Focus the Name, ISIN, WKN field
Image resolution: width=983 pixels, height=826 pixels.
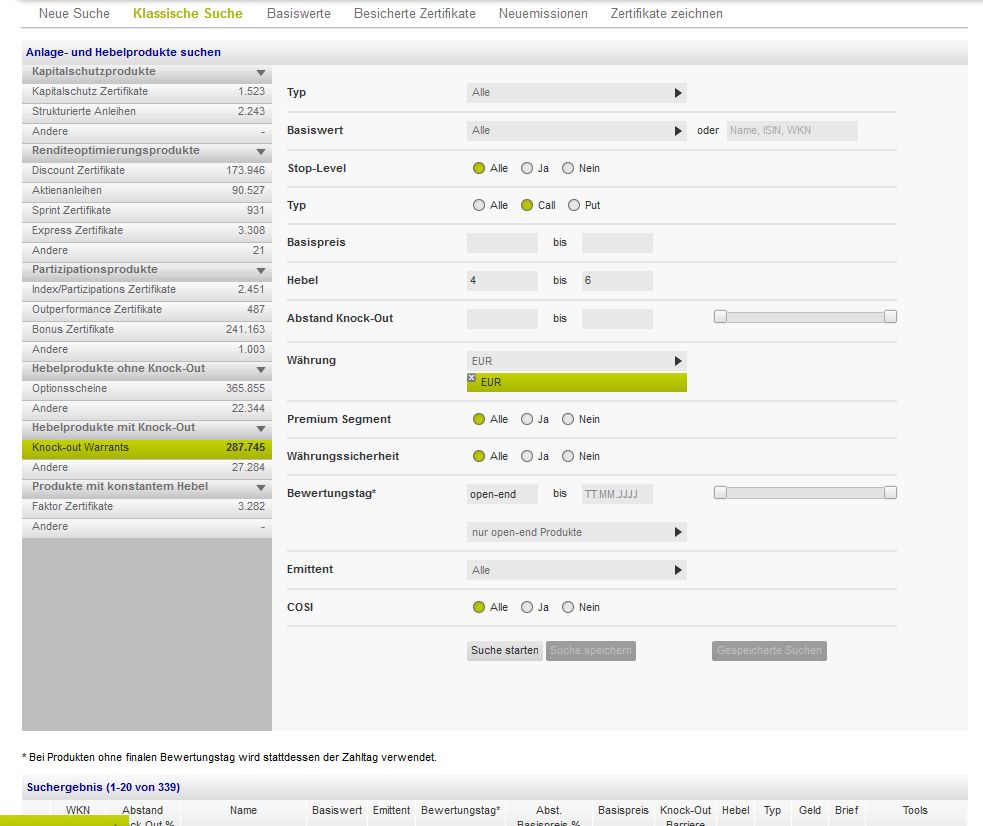[x=792, y=130]
